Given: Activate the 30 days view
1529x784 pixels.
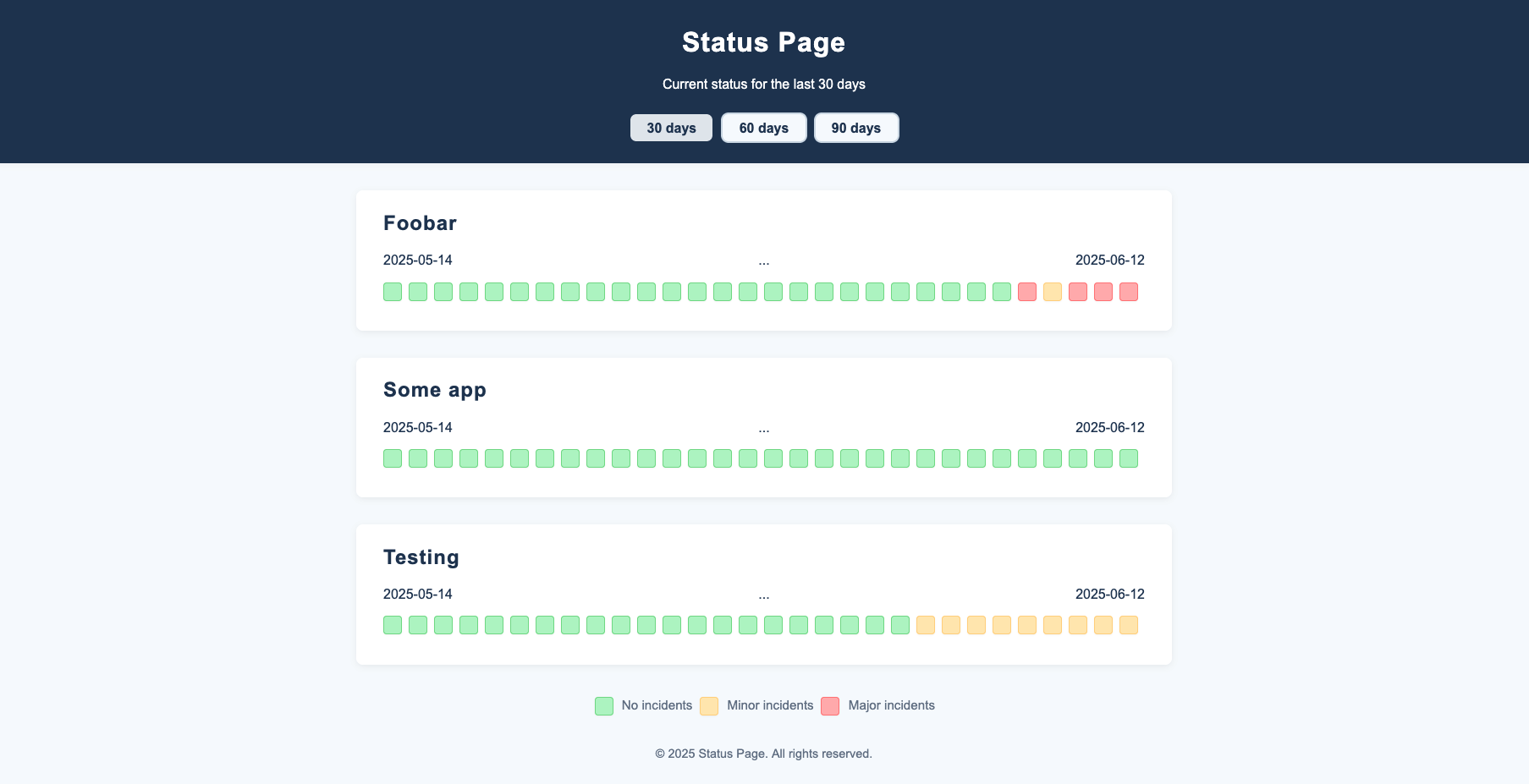Looking at the screenshot, I should tap(671, 128).
